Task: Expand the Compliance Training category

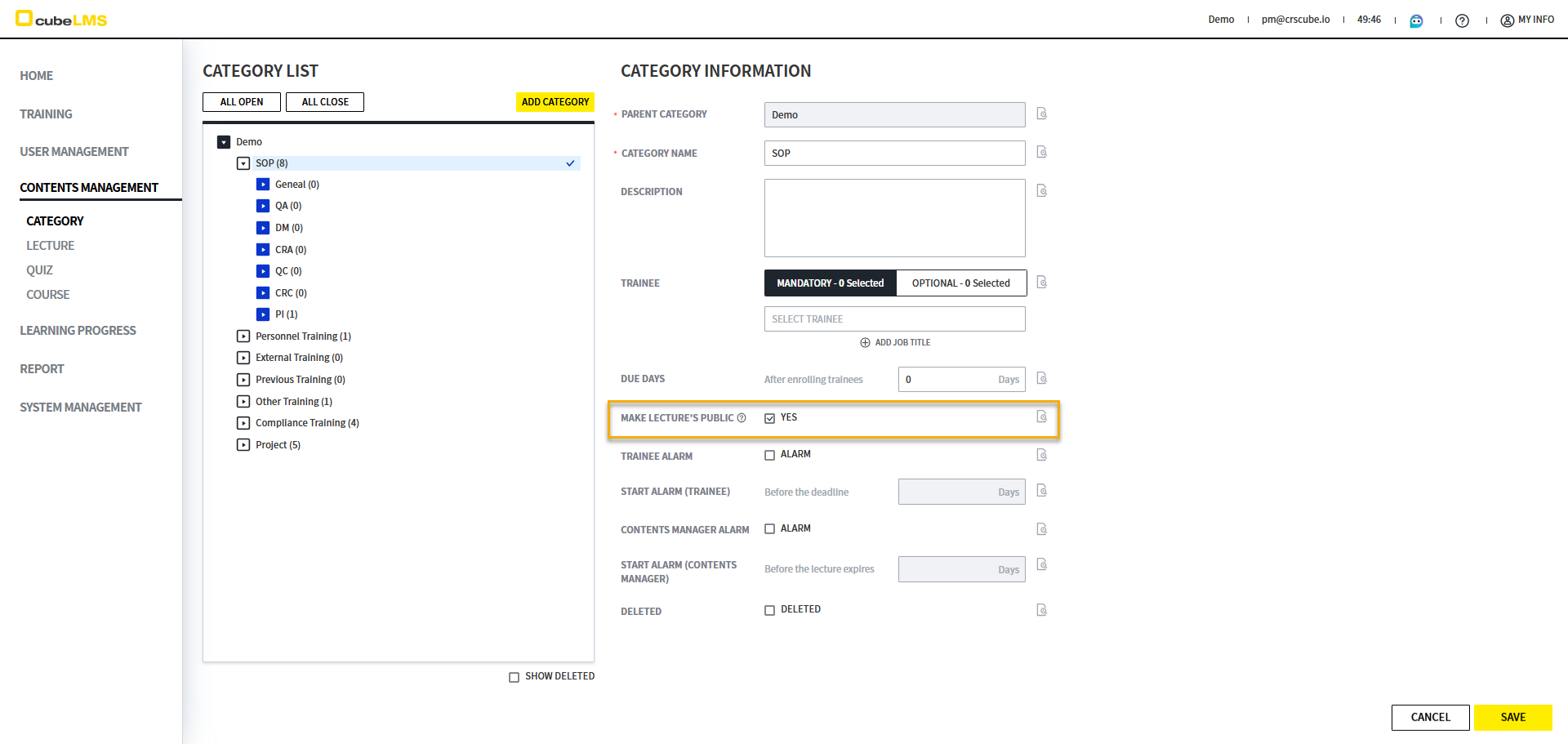Action: tap(243, 423)
